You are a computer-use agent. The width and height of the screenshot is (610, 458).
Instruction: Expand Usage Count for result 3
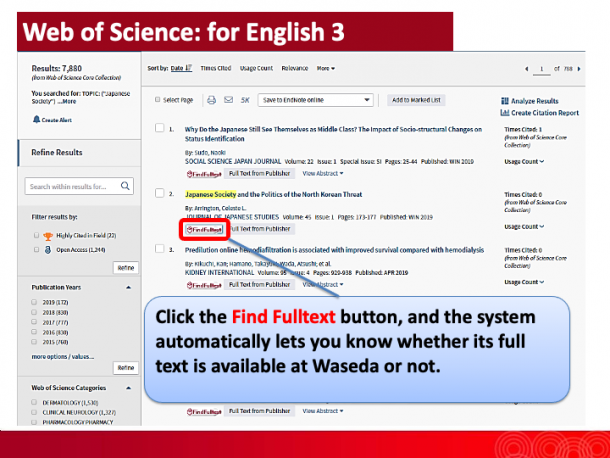[x=524, y=282]
